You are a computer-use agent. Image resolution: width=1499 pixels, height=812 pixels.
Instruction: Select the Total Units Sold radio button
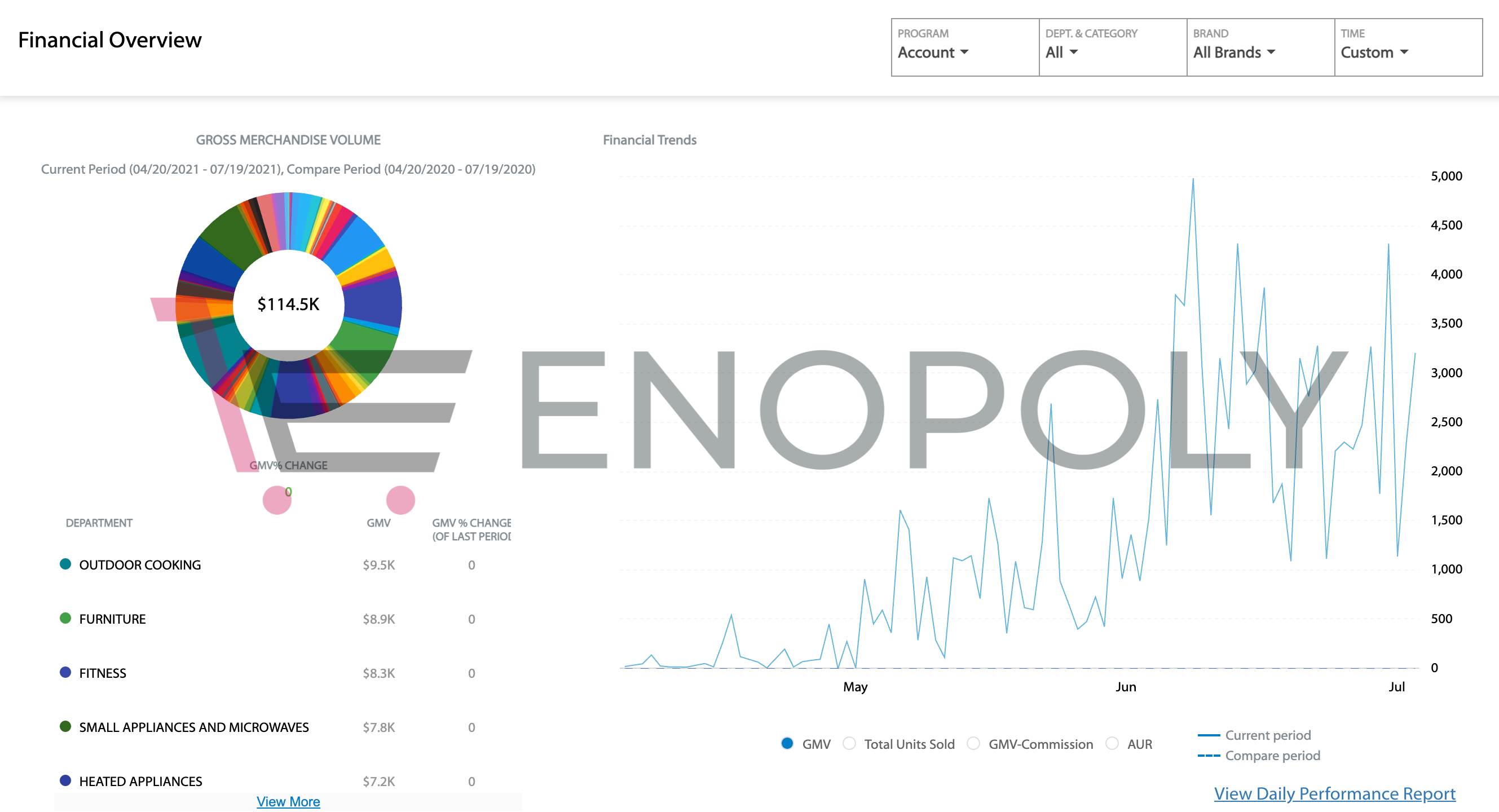click(x=849, y=743)
